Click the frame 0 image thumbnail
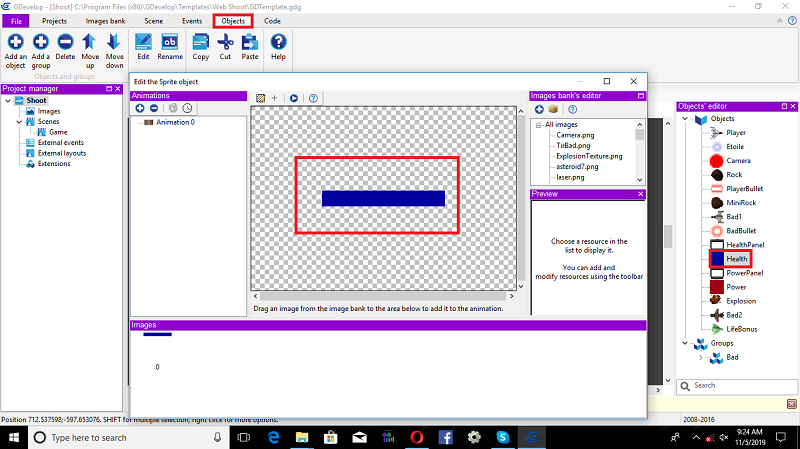The height and width of the screenshot is (449, 800). pyautogui.click(x=157, y=335)
